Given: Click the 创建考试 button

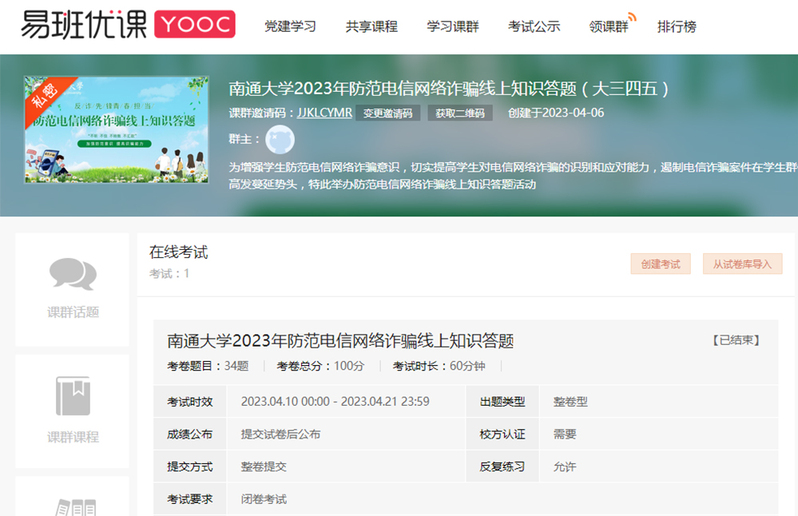Looking at the screenshot, I should point(660,264).
